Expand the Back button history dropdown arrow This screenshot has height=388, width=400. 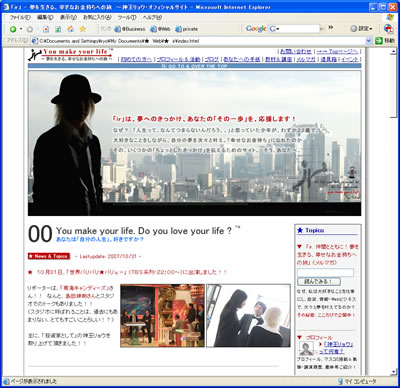(21, 29)
